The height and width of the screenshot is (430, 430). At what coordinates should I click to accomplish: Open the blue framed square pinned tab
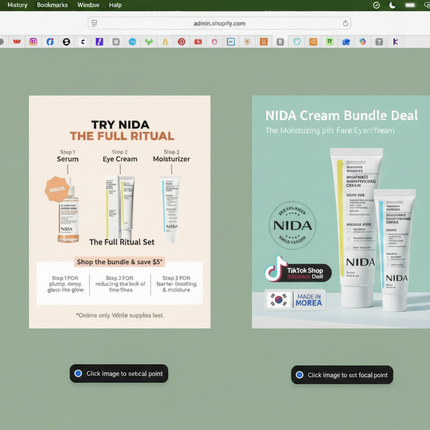231,42
